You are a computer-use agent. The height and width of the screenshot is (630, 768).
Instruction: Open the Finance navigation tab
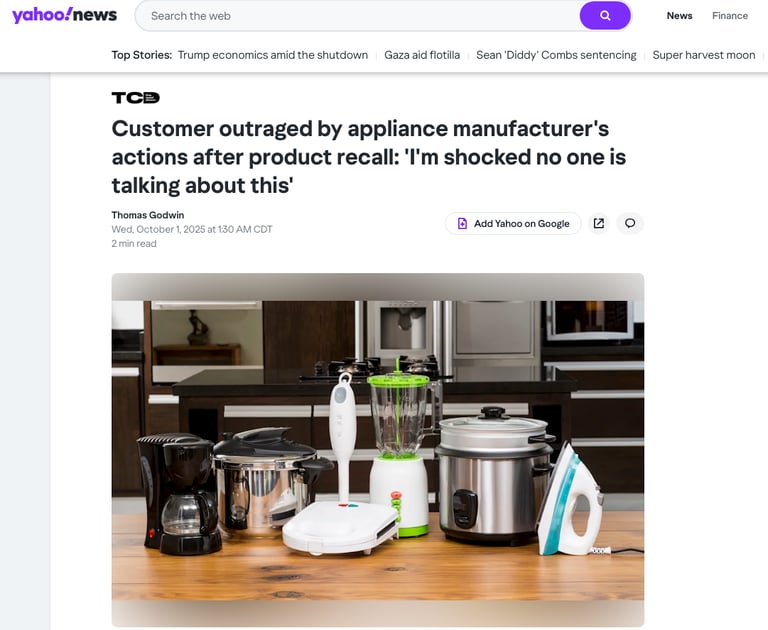730,16
